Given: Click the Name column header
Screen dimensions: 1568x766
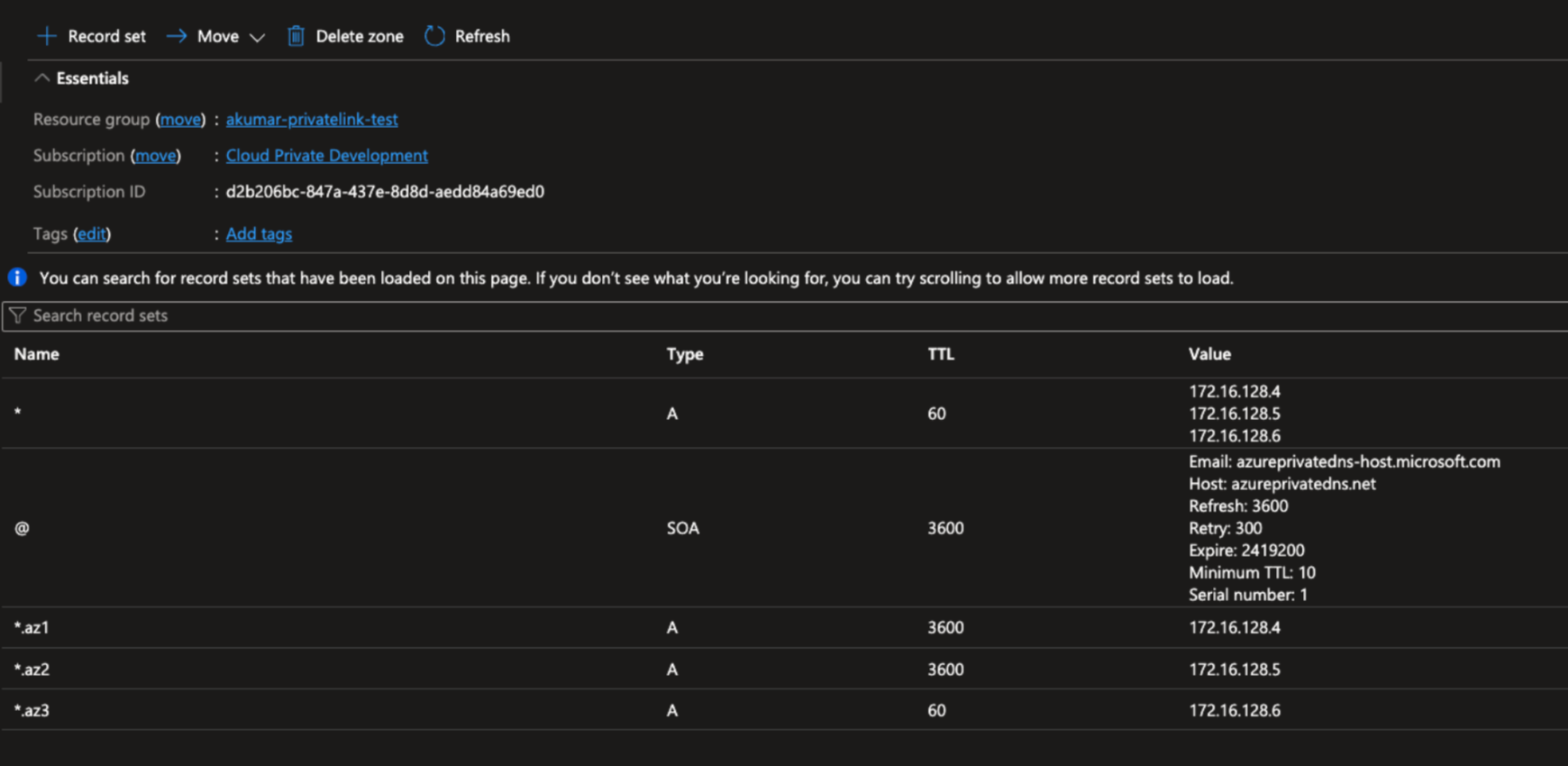Looking at the screenshot, I should click(37, 354).
